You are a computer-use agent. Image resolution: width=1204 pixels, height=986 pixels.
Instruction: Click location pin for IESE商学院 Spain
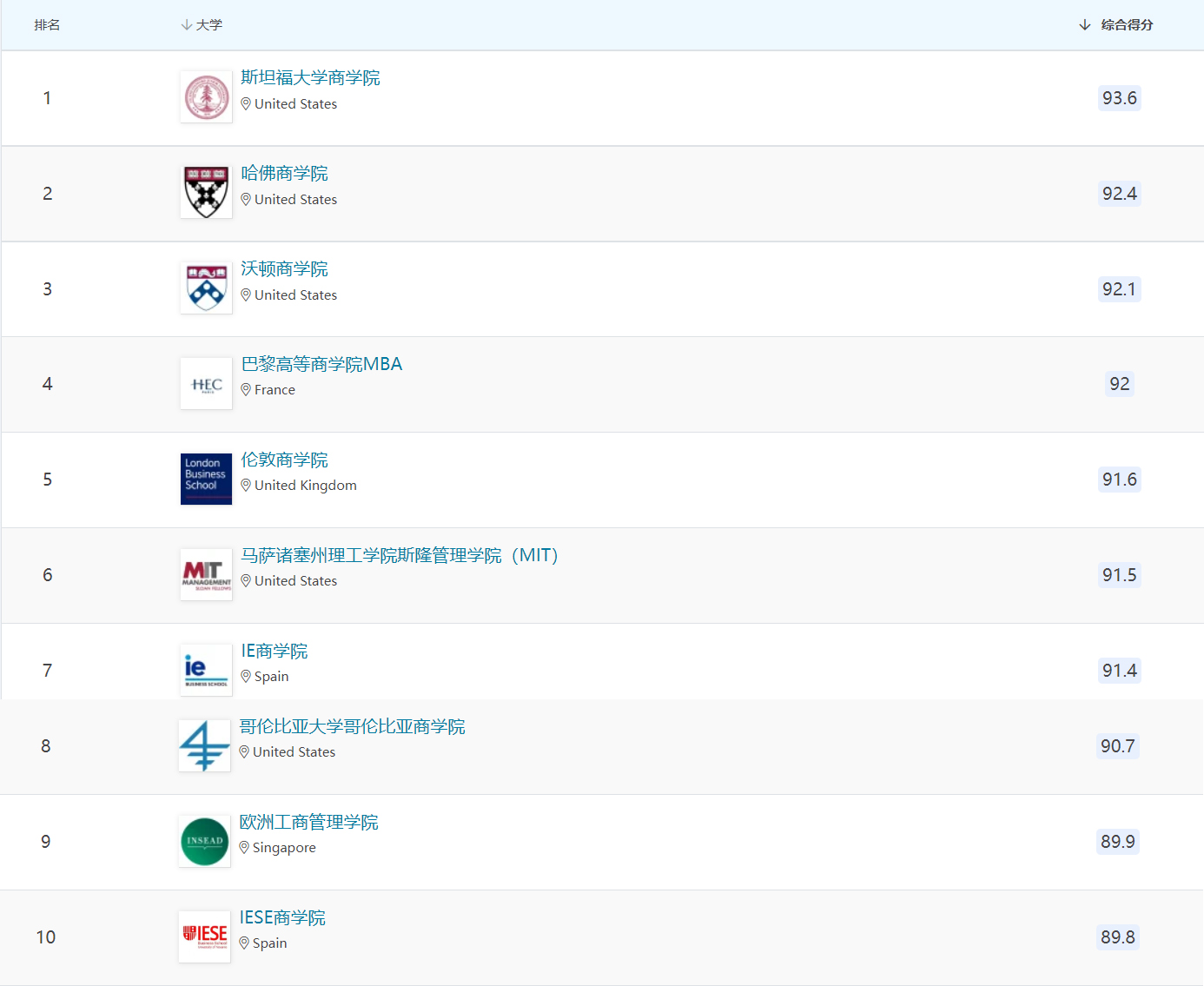point(244,943)
